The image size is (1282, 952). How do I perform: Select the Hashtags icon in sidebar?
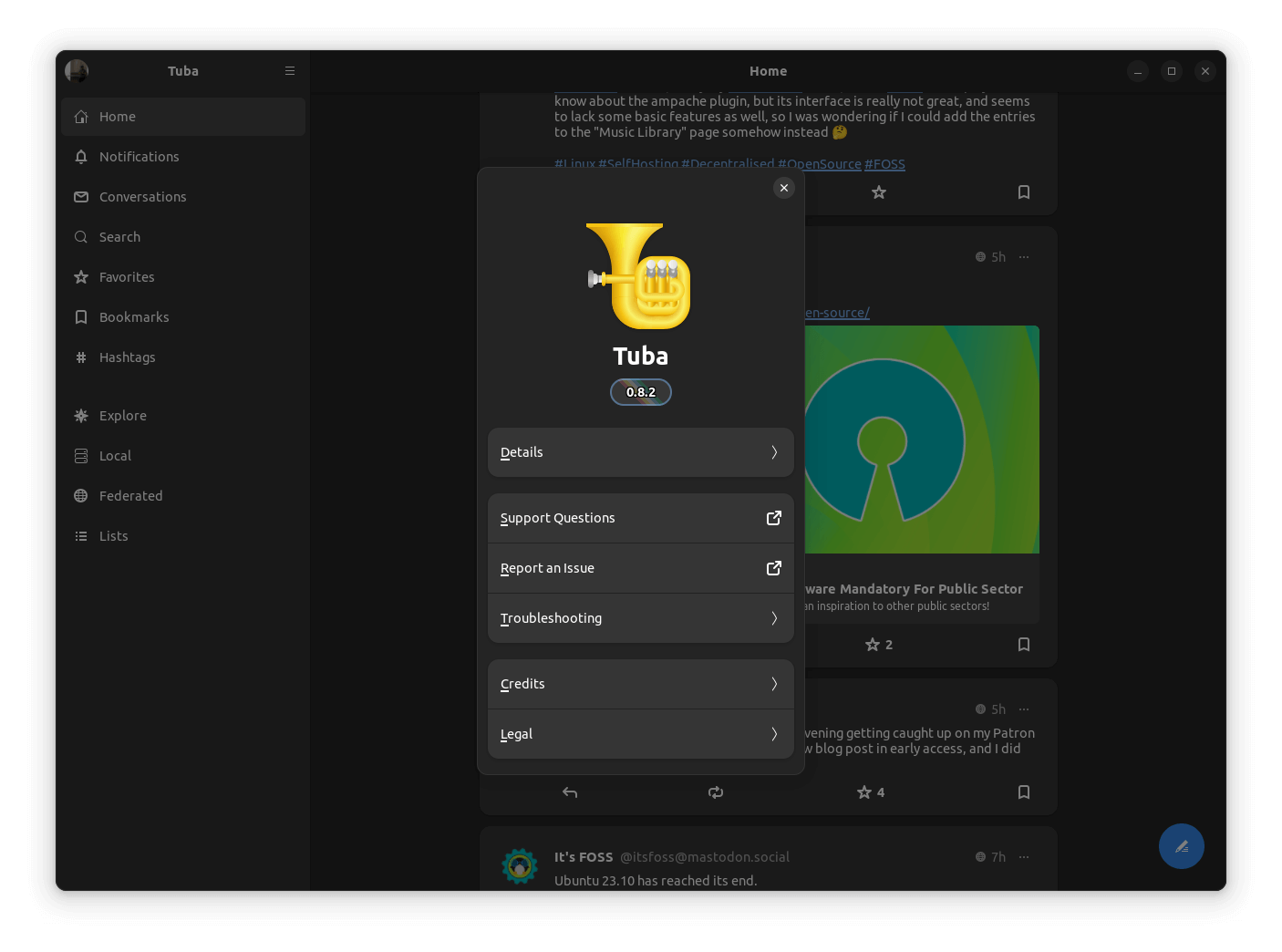click(81, 357)
